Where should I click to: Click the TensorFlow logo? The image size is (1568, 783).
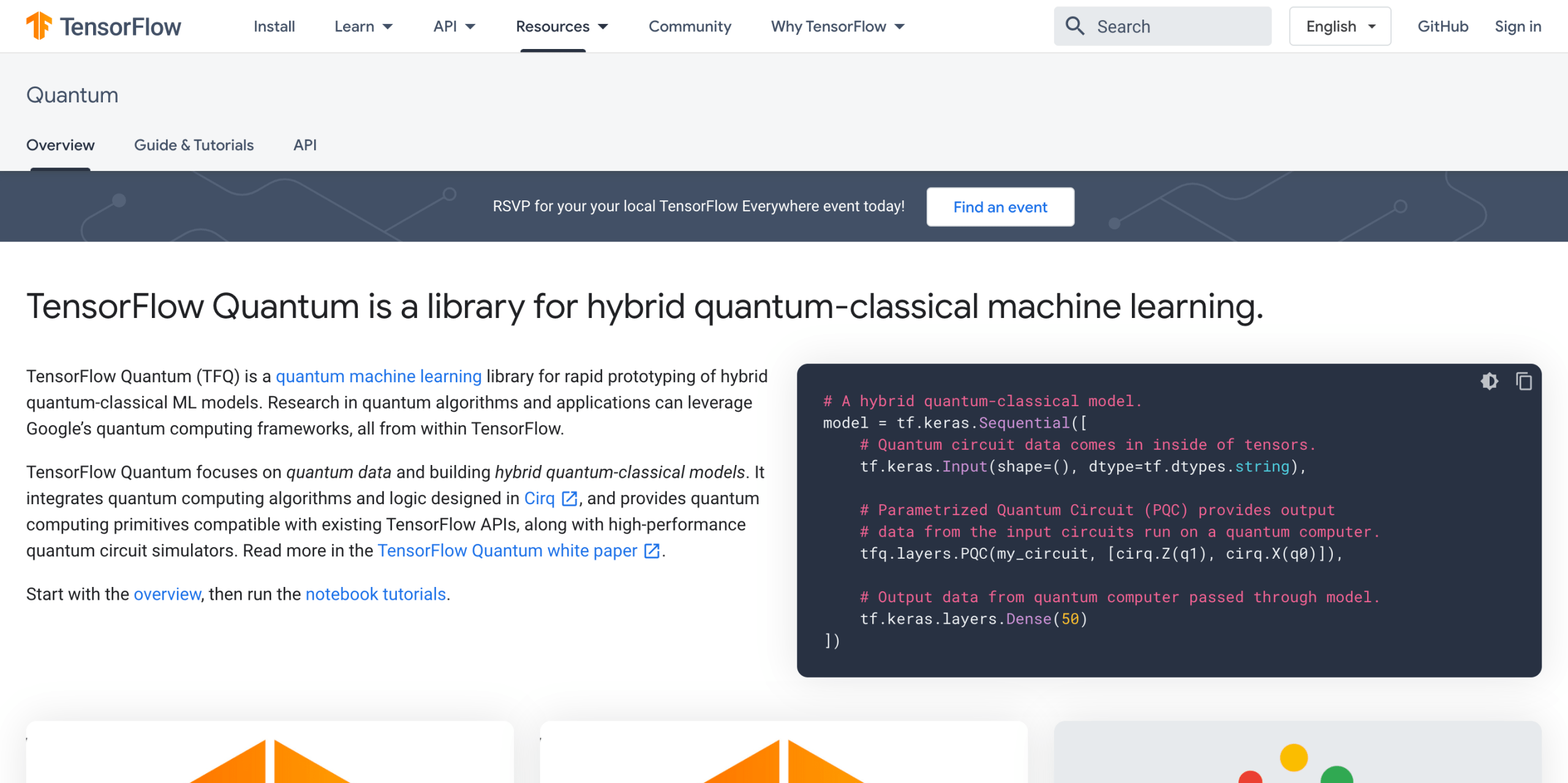coord(103,26)
